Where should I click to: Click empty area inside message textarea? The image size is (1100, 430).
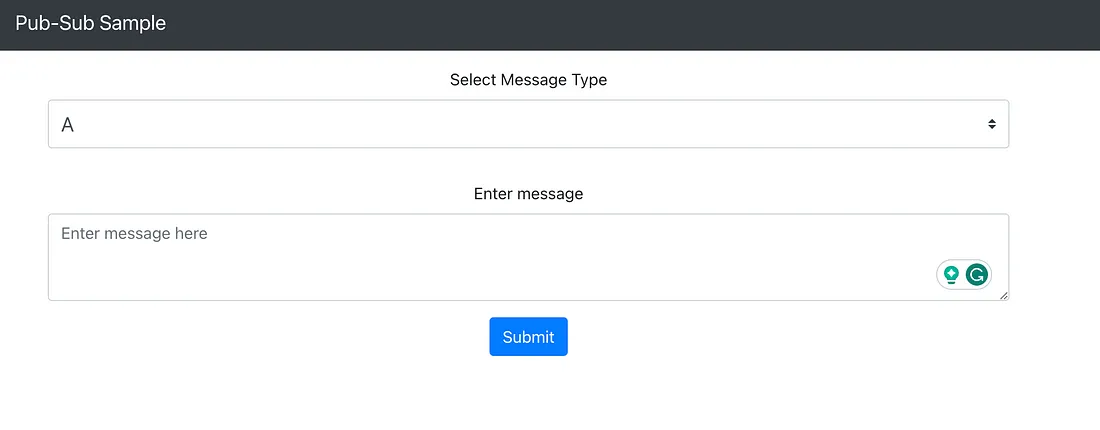tap(500, 270)
